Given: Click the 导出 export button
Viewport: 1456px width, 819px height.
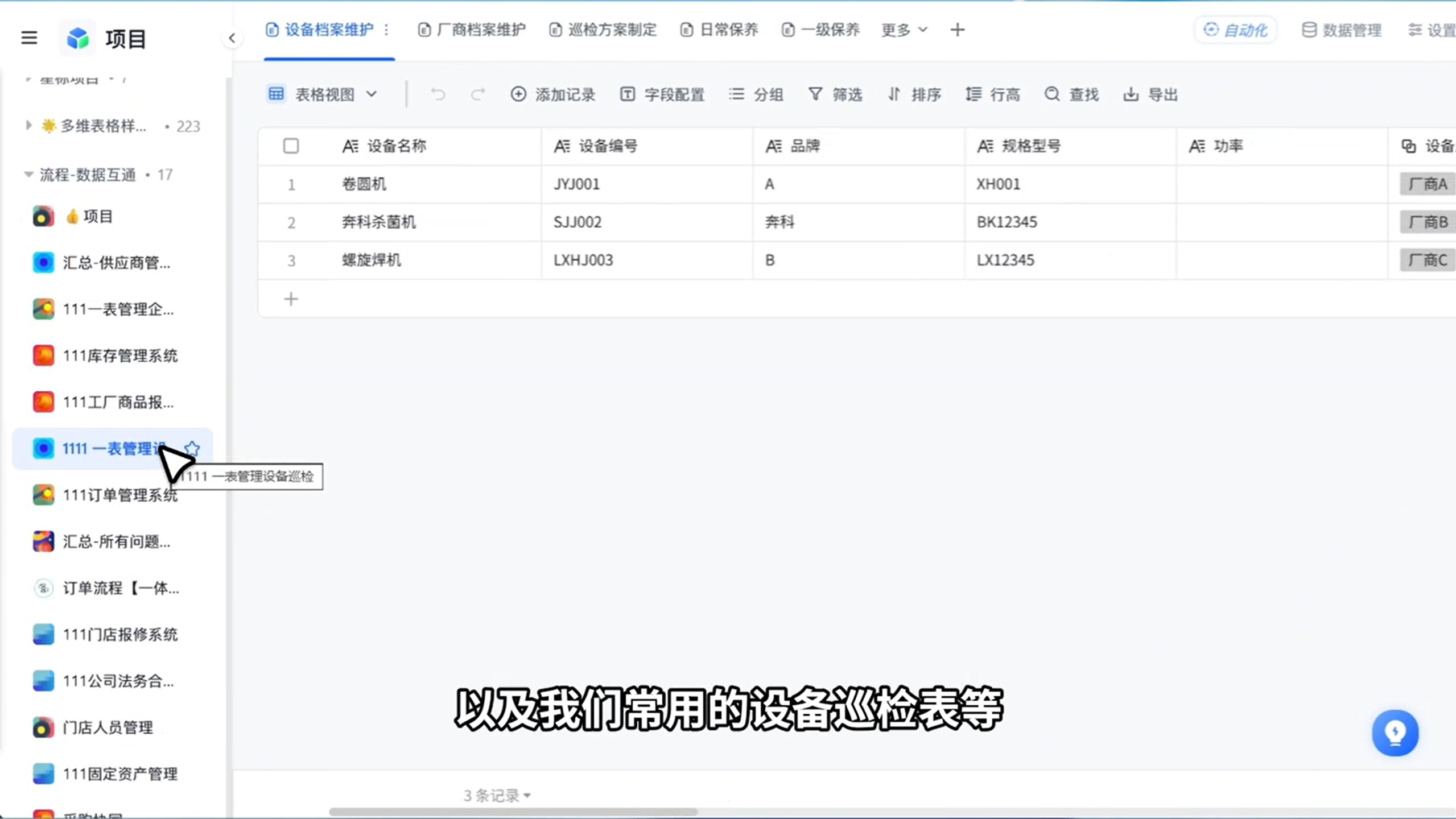Looking at the screenshot, I should [1150, 94].
